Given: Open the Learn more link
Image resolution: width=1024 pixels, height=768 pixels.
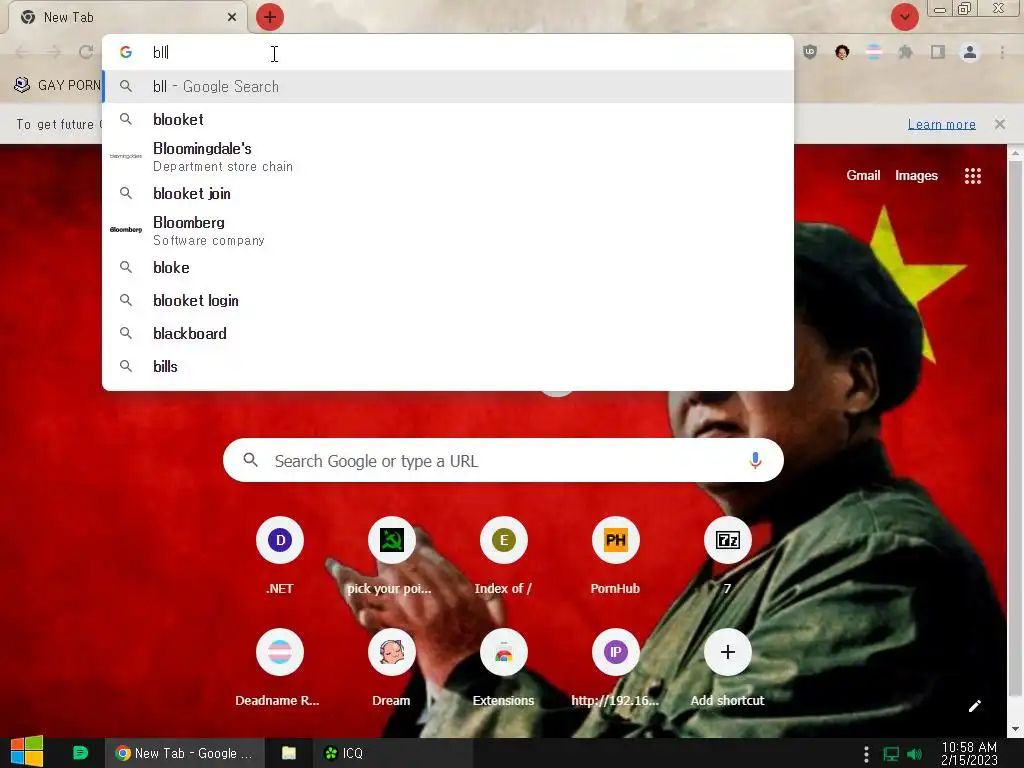Looking at the screenshot, I should 941,124.
